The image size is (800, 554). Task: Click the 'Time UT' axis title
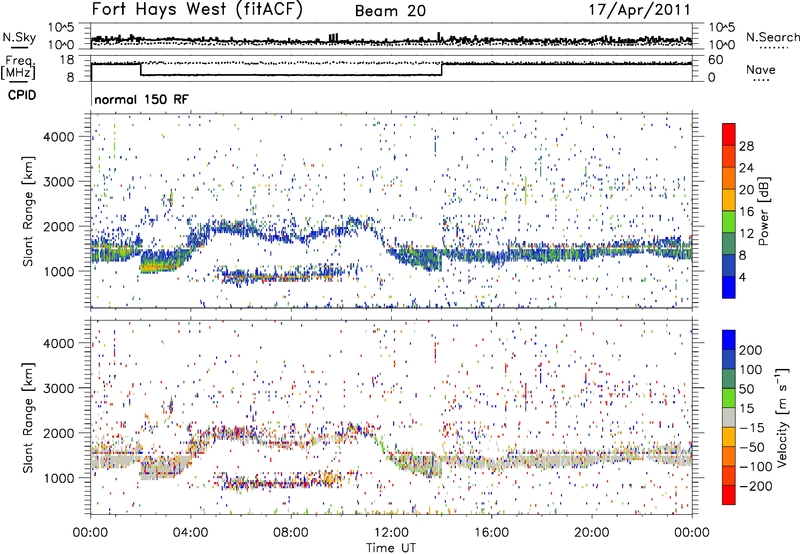click(391, 548)
